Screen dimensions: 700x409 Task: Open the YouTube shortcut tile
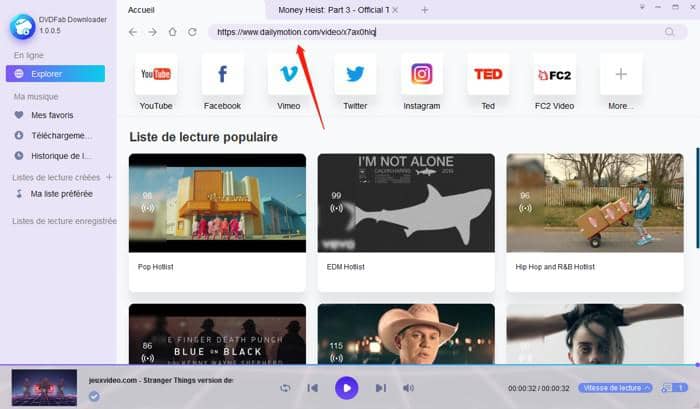click(156, 74)
